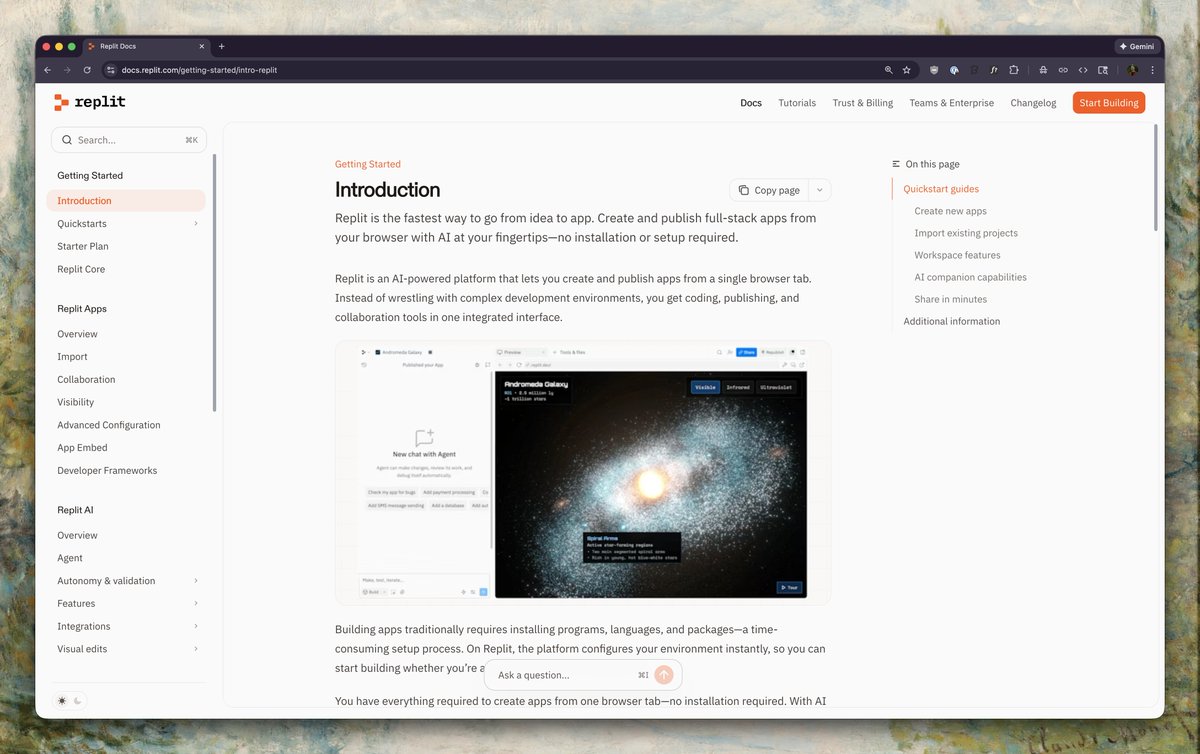Click the search magnifier in docs sidebar

(x=67, y=140)
